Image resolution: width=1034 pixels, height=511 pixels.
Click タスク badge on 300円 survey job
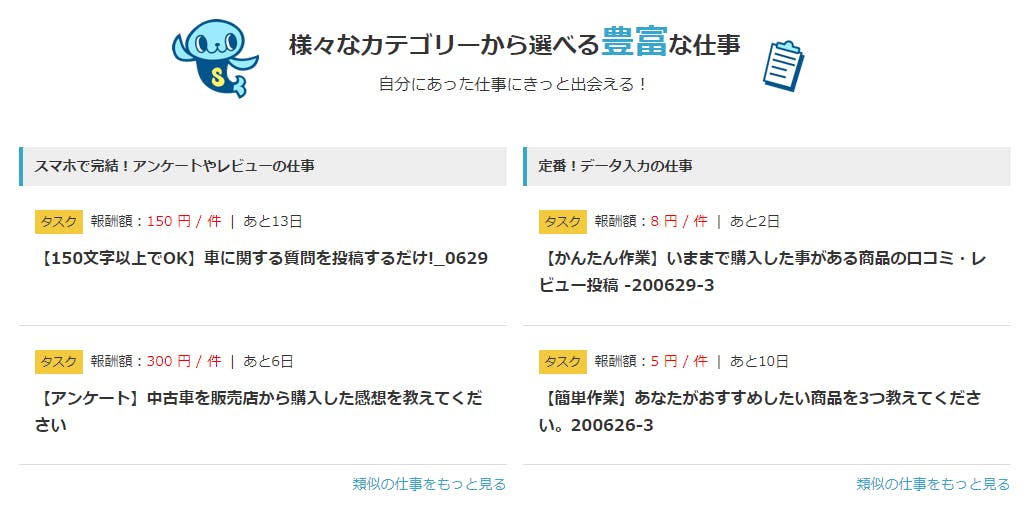pyautogui.click(x=59, y=361)
